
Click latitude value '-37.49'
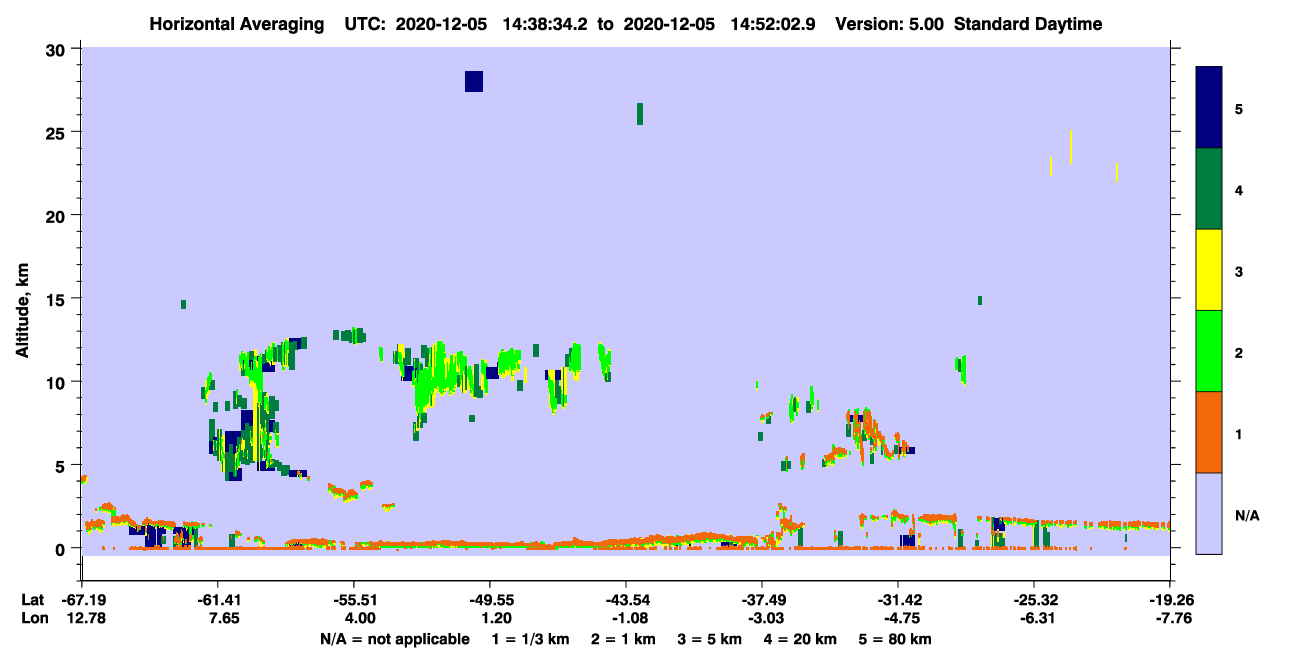click(x=762, y=600)
